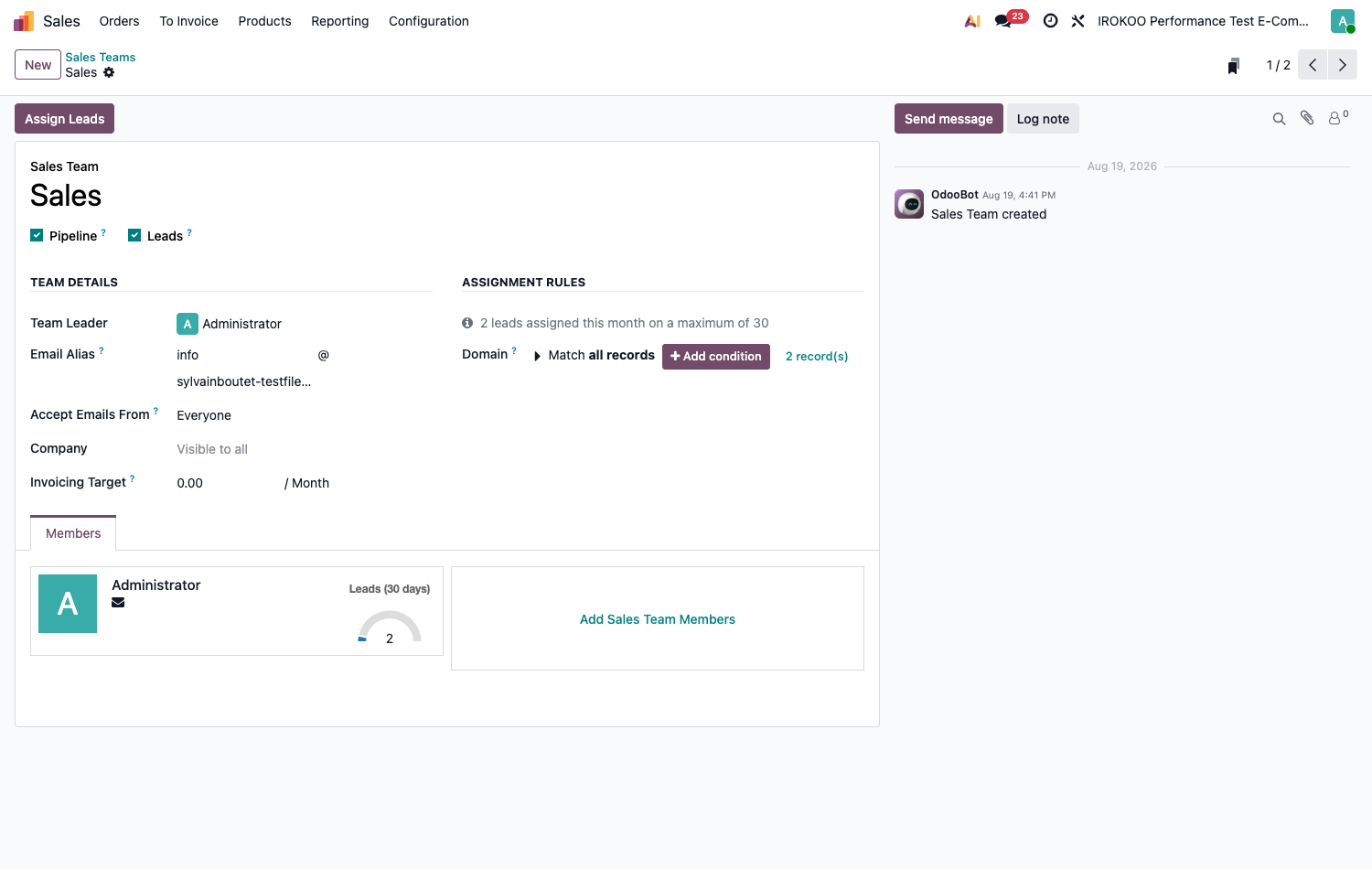Click the New button

click(x=38, y=65)
